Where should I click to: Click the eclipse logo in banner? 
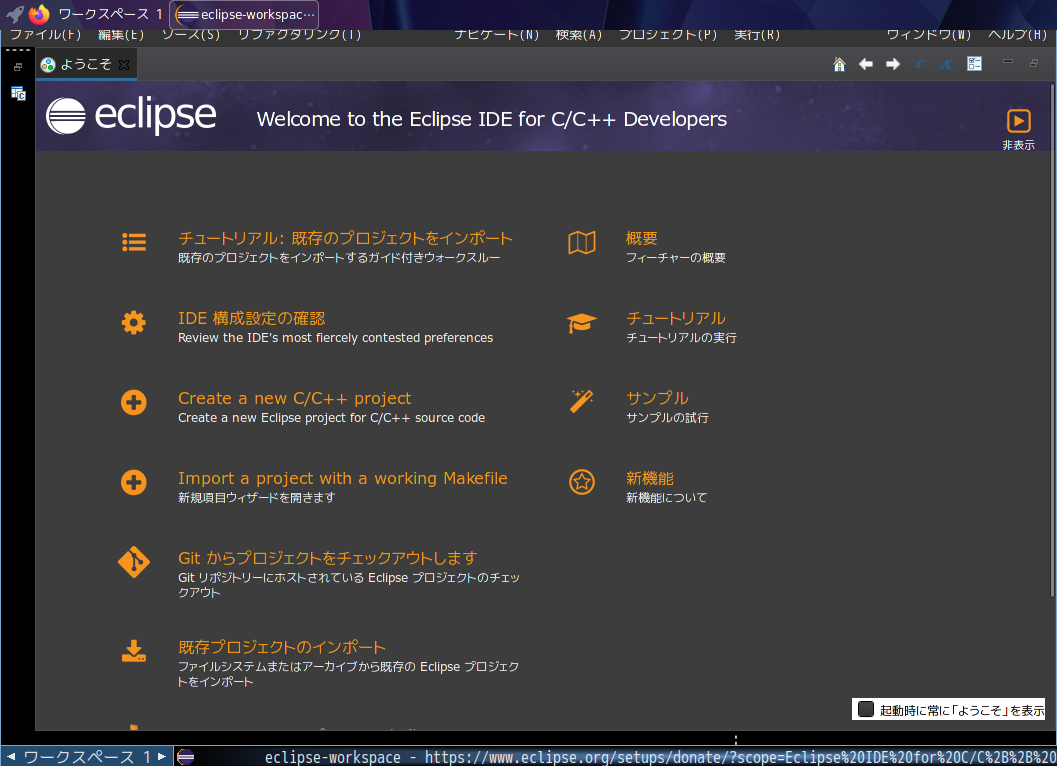[131, 116]
